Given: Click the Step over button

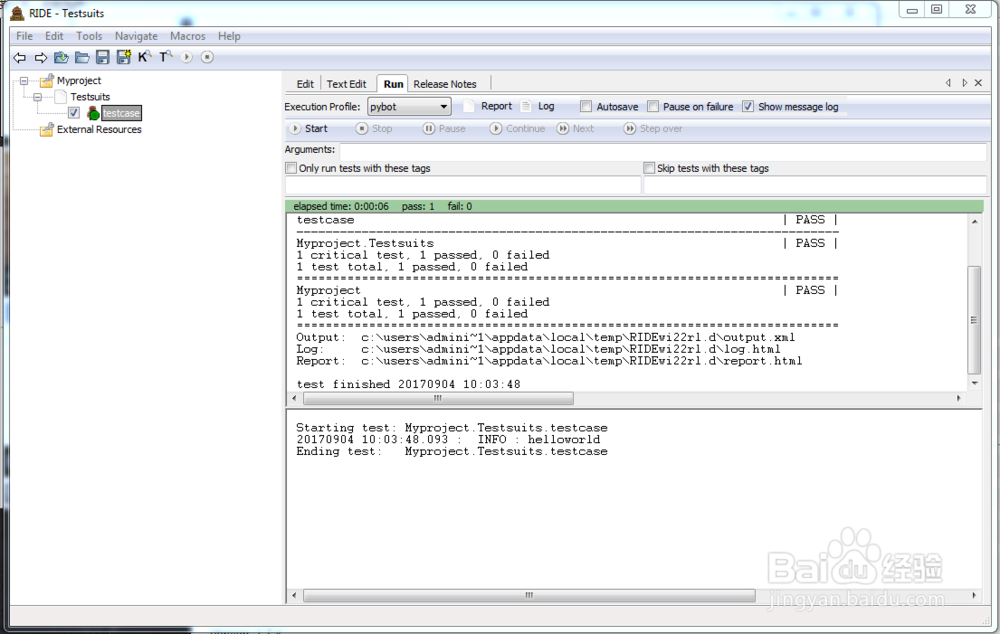Looking at the screenshot, I should click(653, 129).
